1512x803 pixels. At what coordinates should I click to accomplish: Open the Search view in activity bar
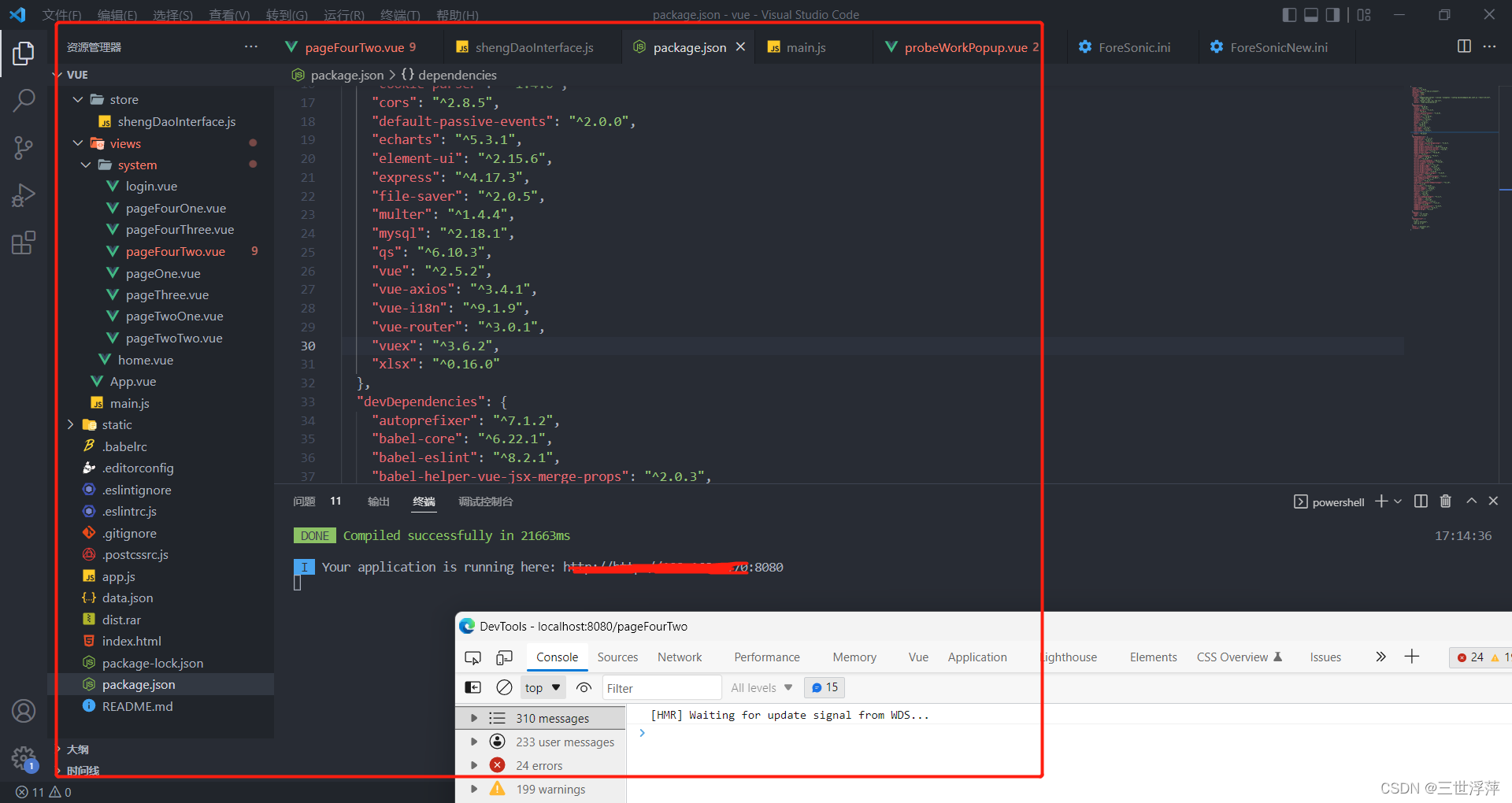coord(24,100)
